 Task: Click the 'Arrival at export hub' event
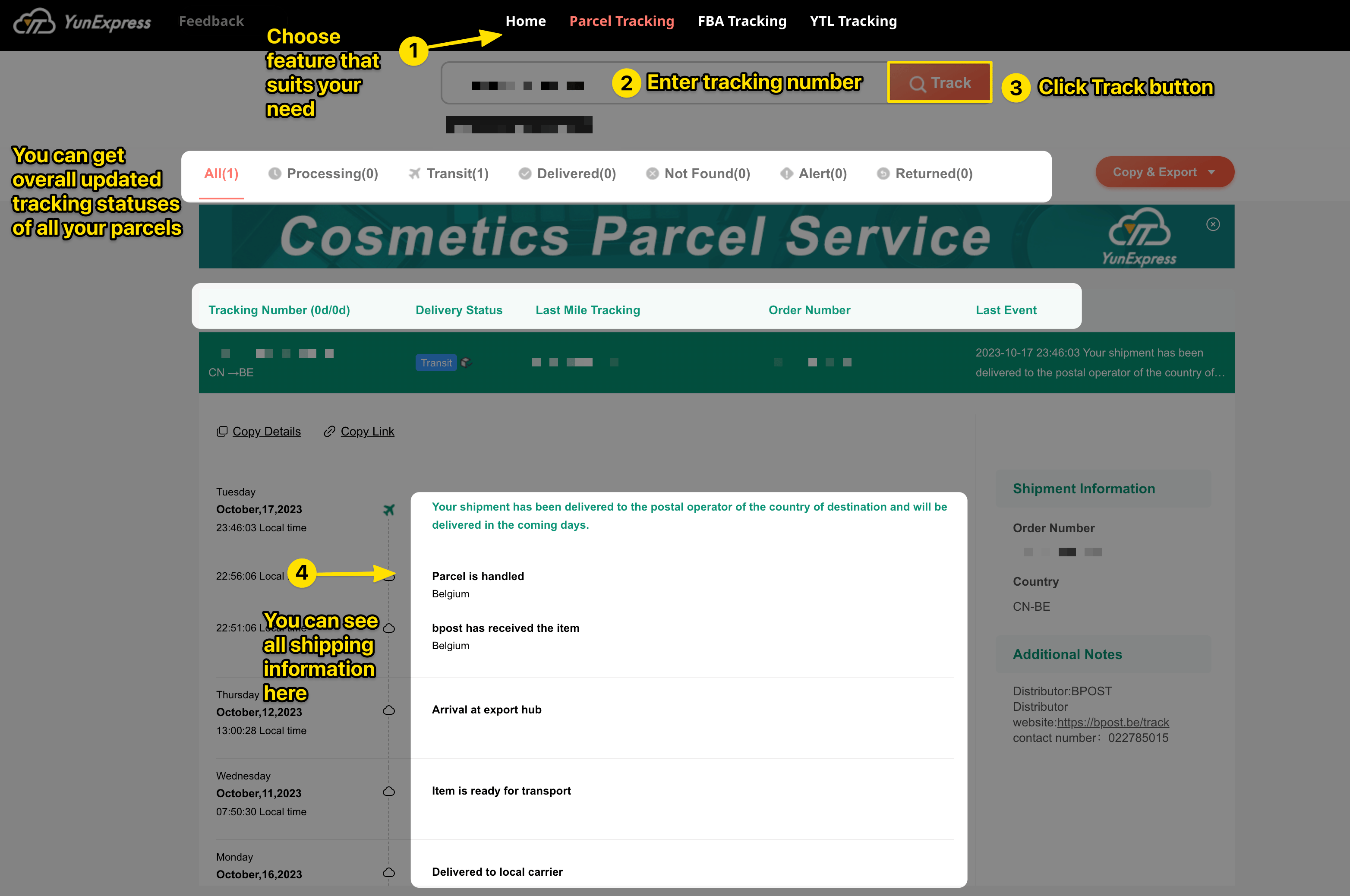coord(487,710)
